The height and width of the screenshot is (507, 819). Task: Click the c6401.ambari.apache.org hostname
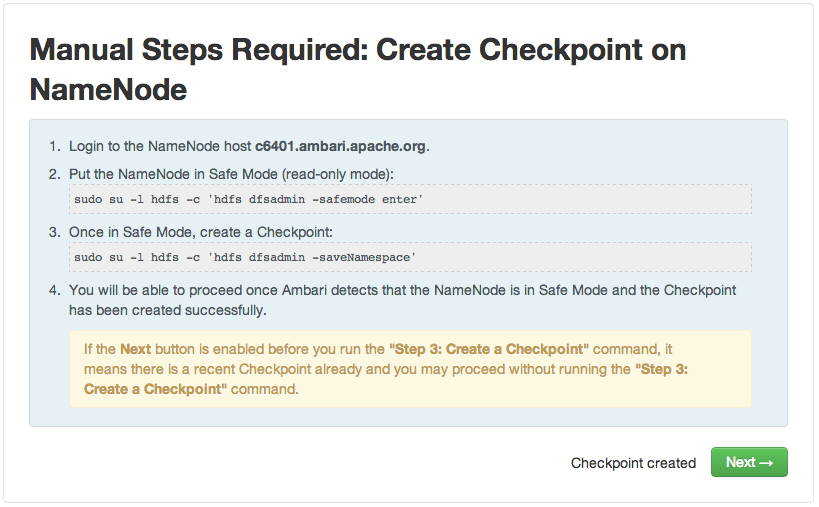[x=340, y=146]
